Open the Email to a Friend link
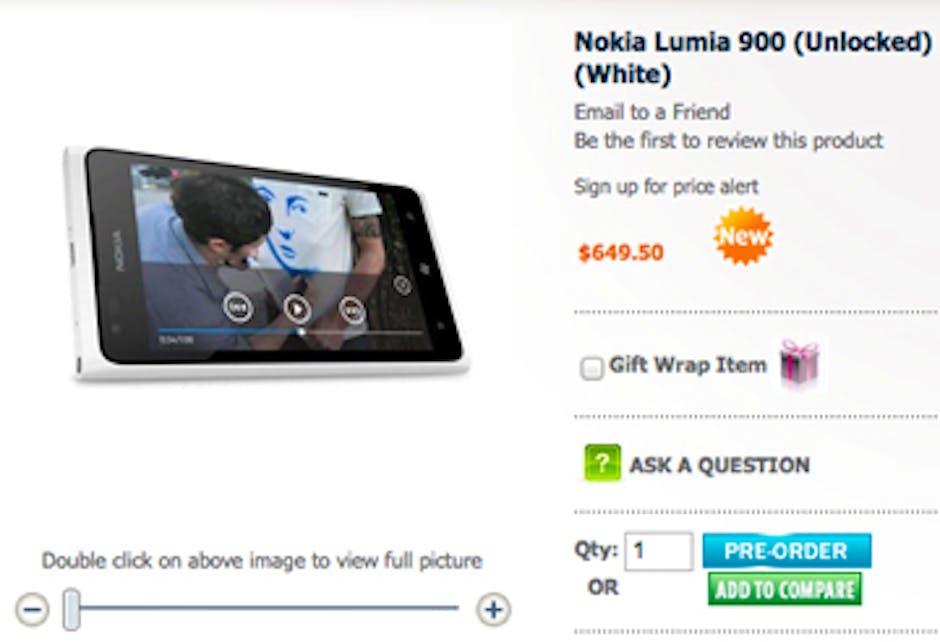This screenshot has height=642, width=940. (652, 112)
